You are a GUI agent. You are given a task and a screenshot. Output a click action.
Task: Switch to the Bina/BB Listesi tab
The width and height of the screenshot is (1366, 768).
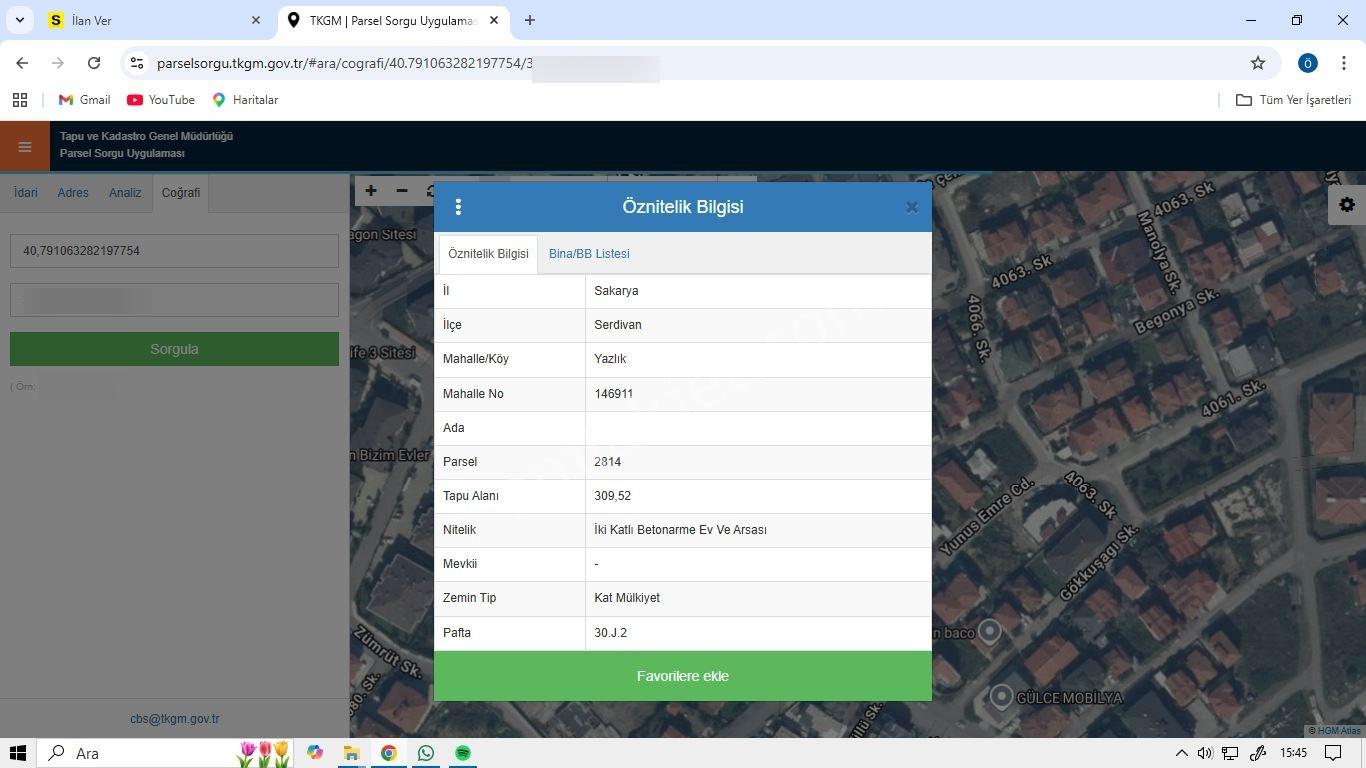pos(589,254)
